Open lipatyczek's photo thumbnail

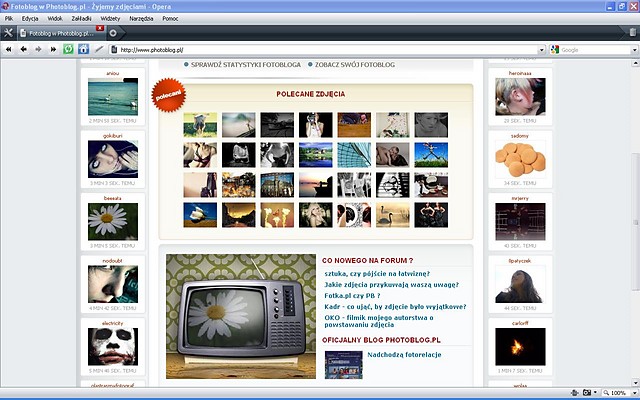(520, 284)
